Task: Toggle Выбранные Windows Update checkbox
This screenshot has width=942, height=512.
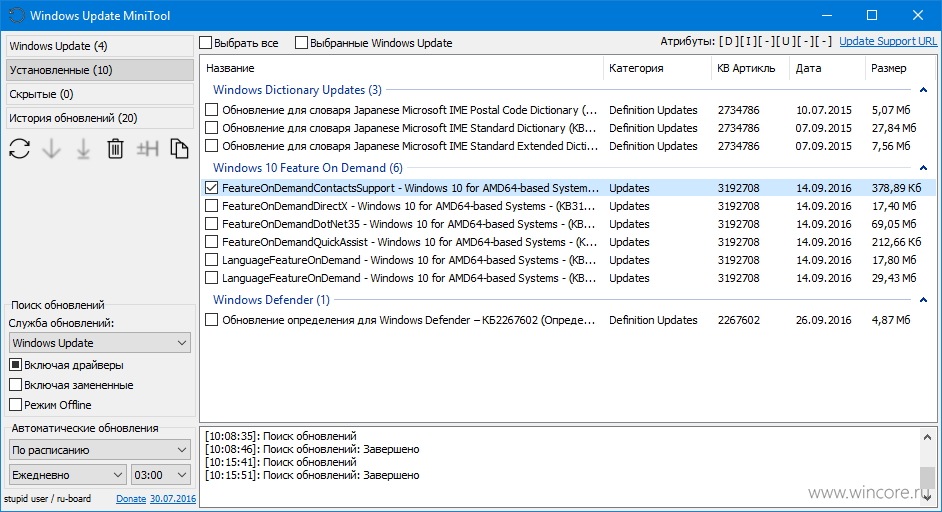Action: (x=302, y=43)
